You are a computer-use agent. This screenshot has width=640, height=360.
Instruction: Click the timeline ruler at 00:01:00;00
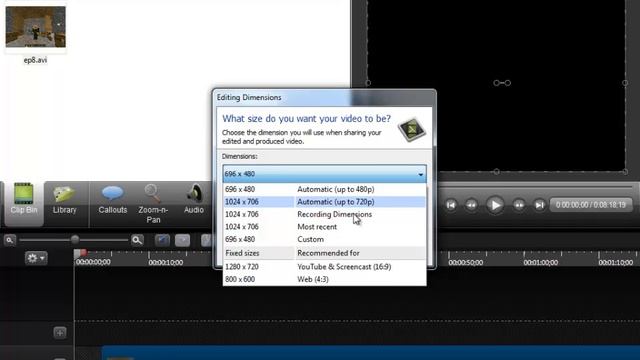541,262
